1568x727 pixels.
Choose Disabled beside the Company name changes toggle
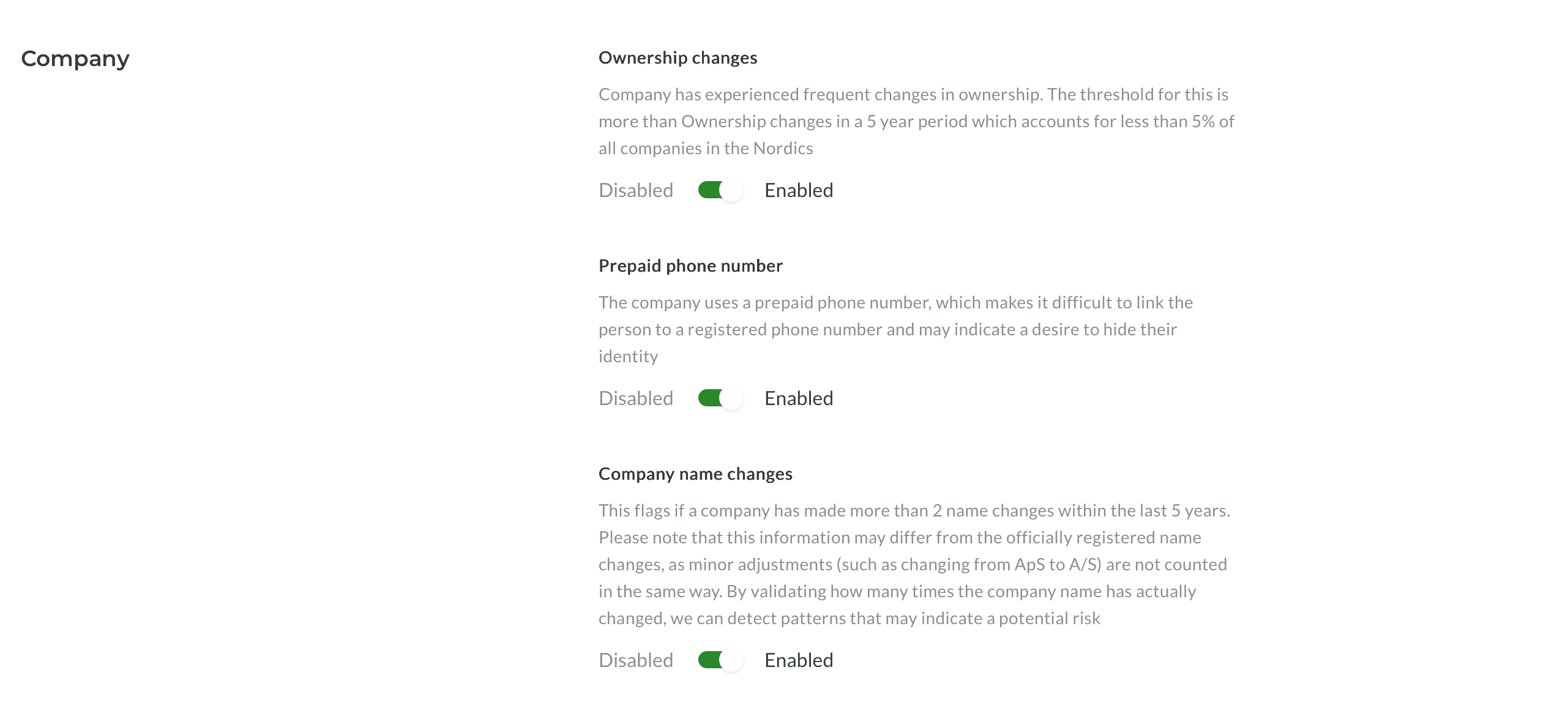(x=636, y=660)
